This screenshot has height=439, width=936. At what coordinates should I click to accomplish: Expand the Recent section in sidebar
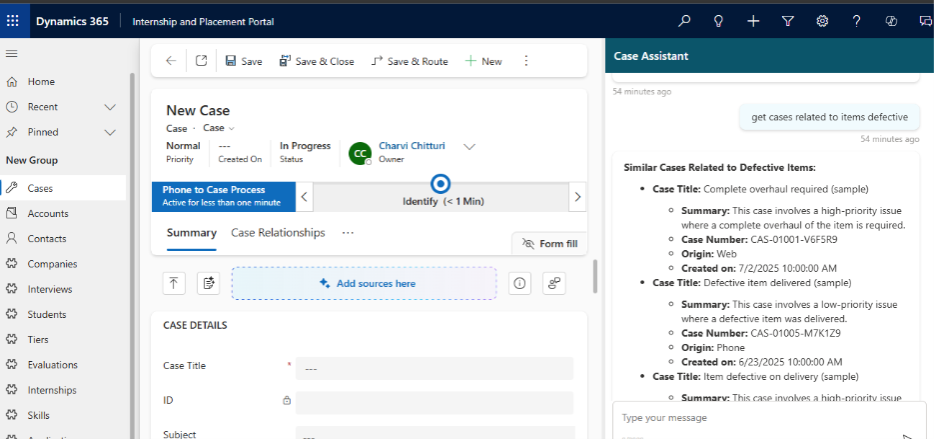pyautogui.click(x=110, y=107)
